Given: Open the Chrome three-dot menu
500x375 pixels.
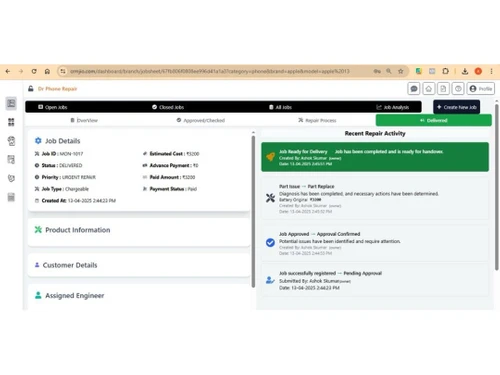Looking at the screenshot, I should pos(491,71).
